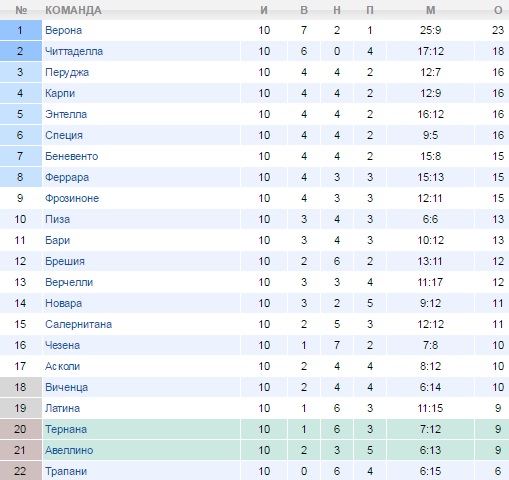Open the Трапани team link
Screen dimensions: 509x480
coord(66,471)
